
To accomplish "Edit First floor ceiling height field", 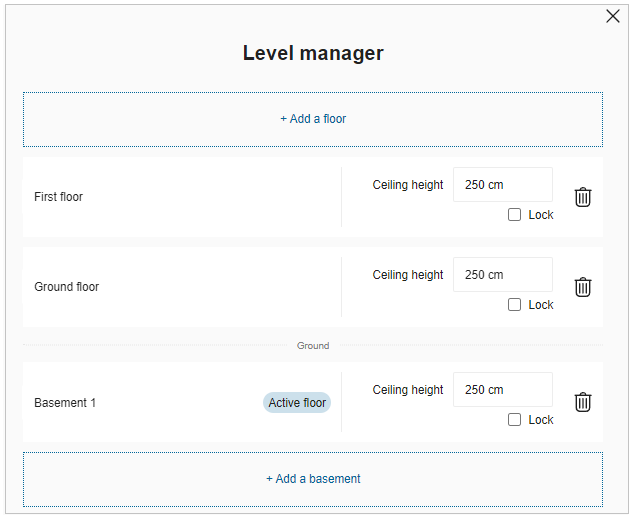I will 503,184.
